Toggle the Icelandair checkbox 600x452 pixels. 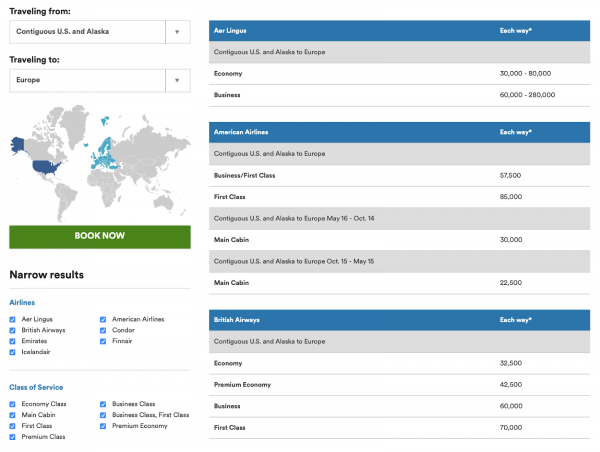coord(12,352)
